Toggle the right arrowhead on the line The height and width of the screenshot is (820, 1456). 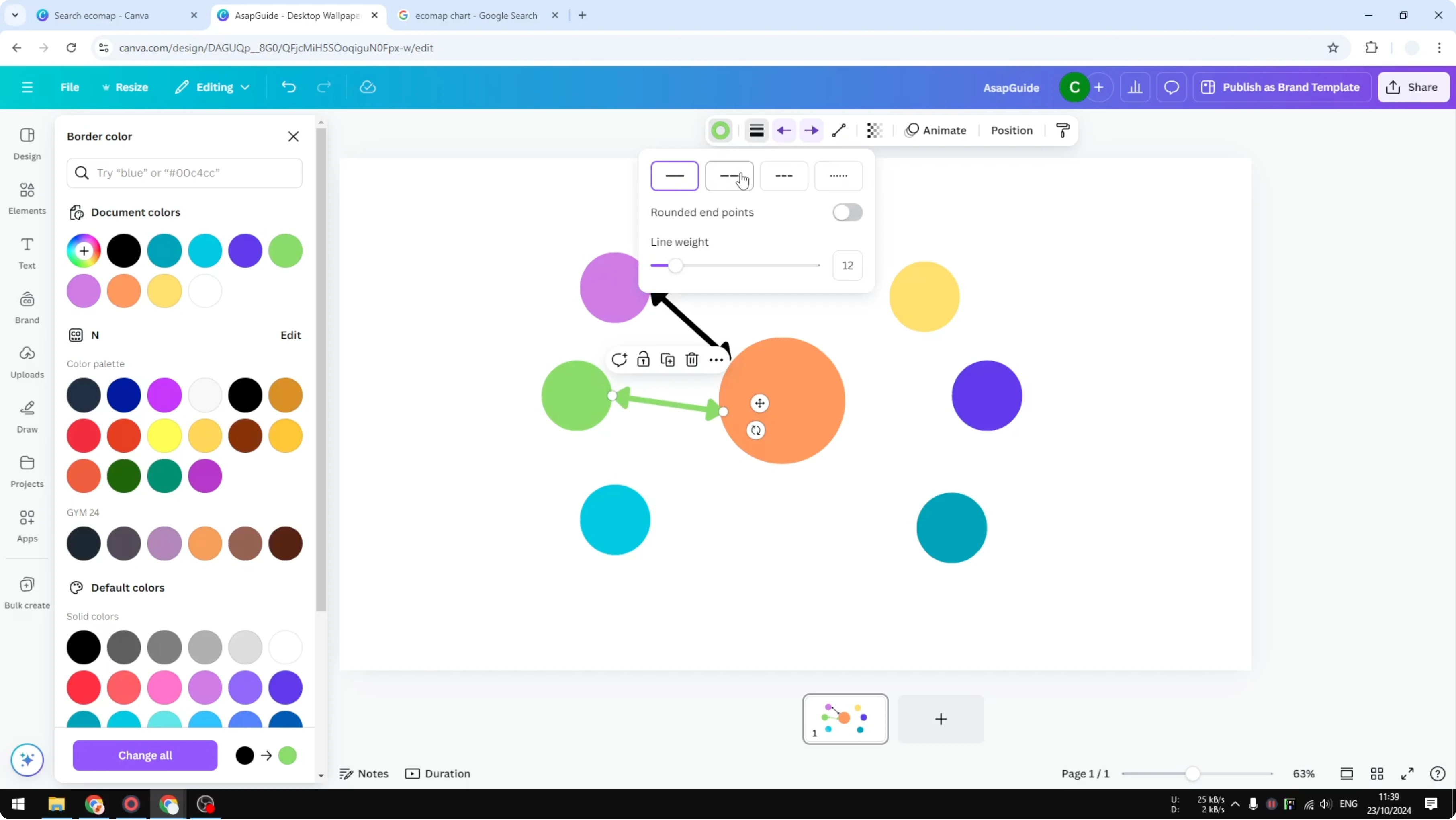coord(811,130)
